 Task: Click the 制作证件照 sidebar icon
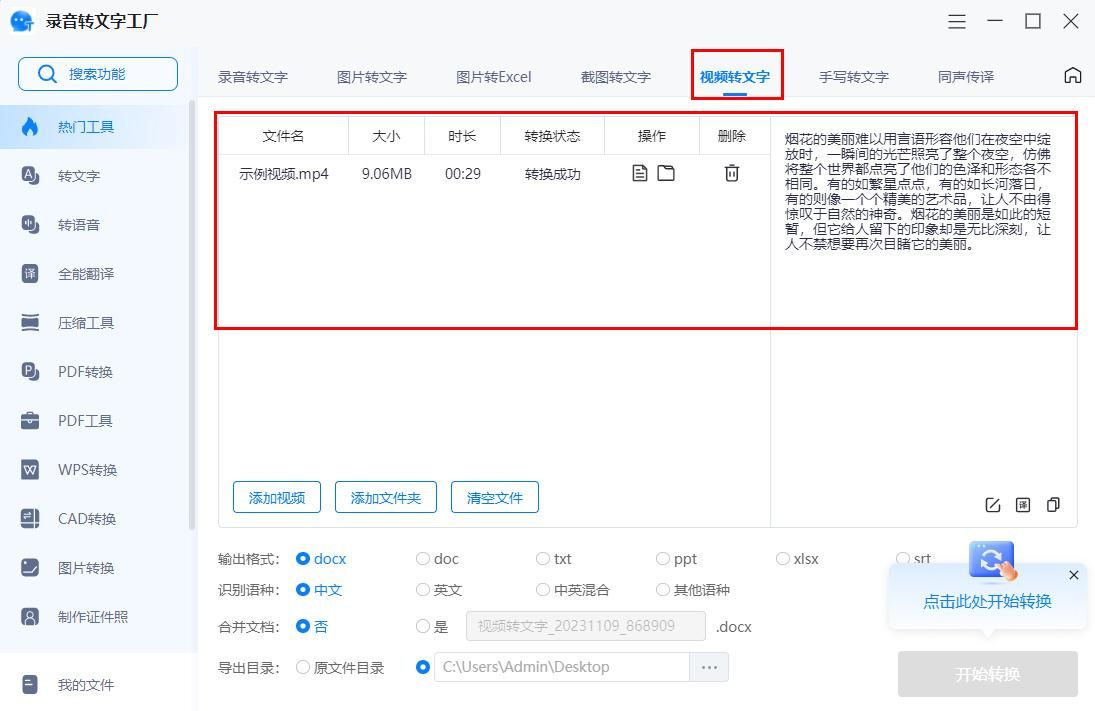pos(30,617)
